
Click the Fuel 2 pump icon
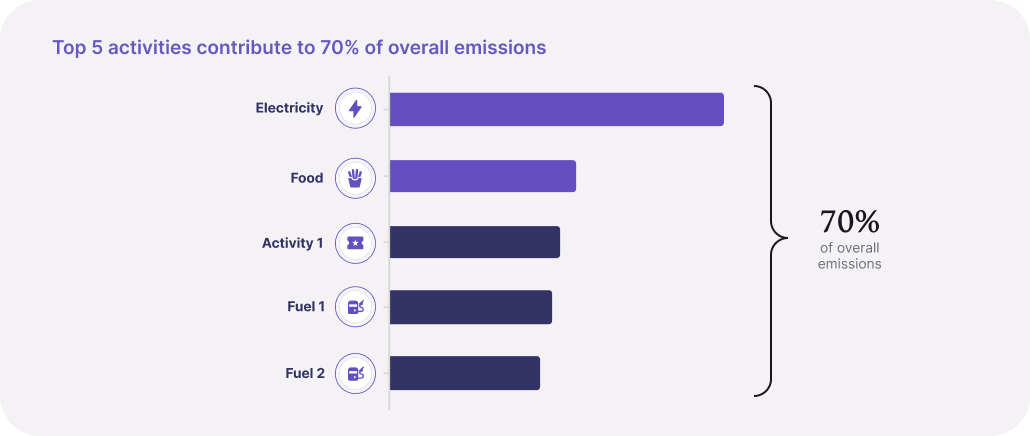tap(355, 374)
